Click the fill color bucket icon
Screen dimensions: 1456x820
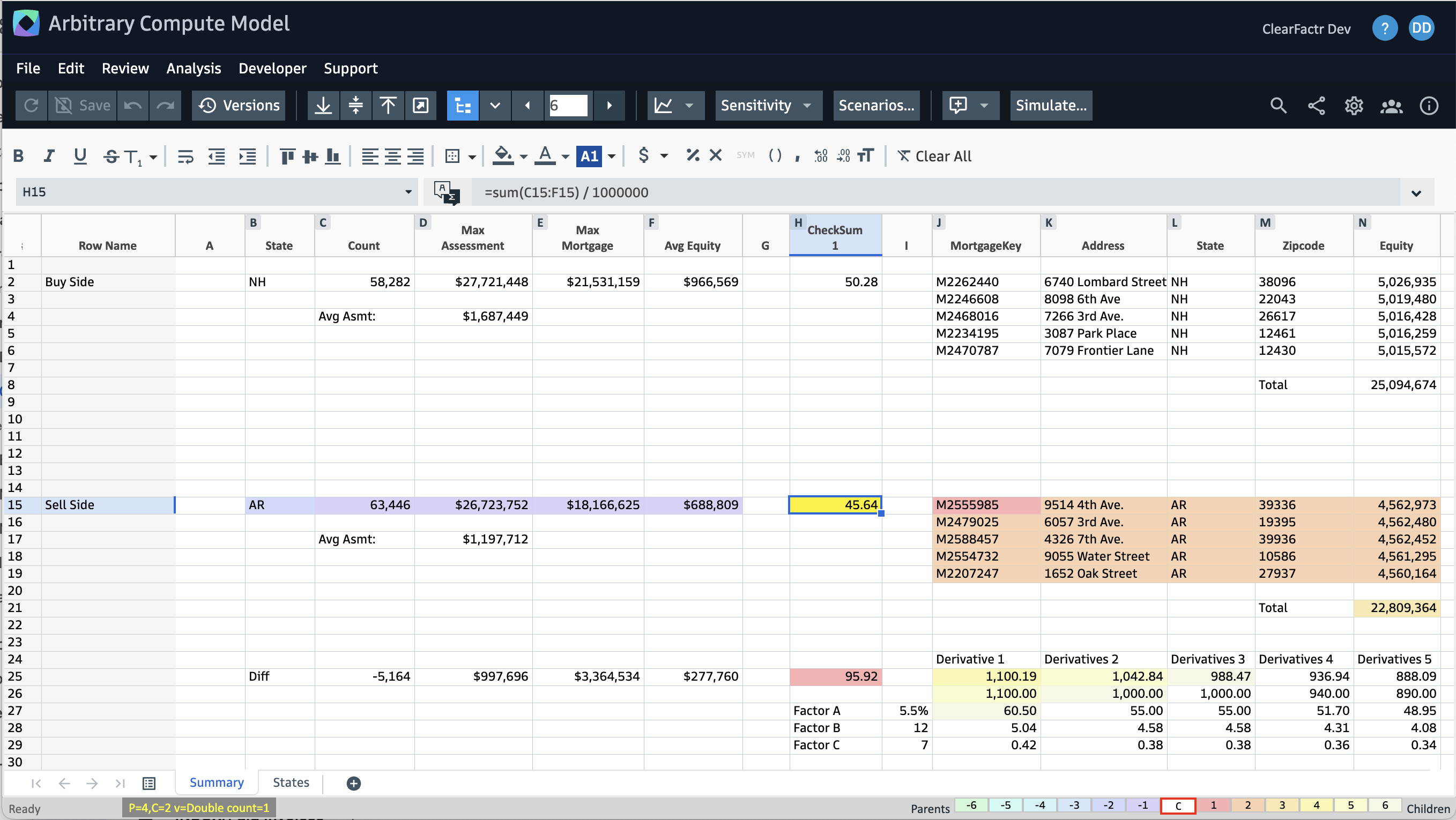[502, 155]
